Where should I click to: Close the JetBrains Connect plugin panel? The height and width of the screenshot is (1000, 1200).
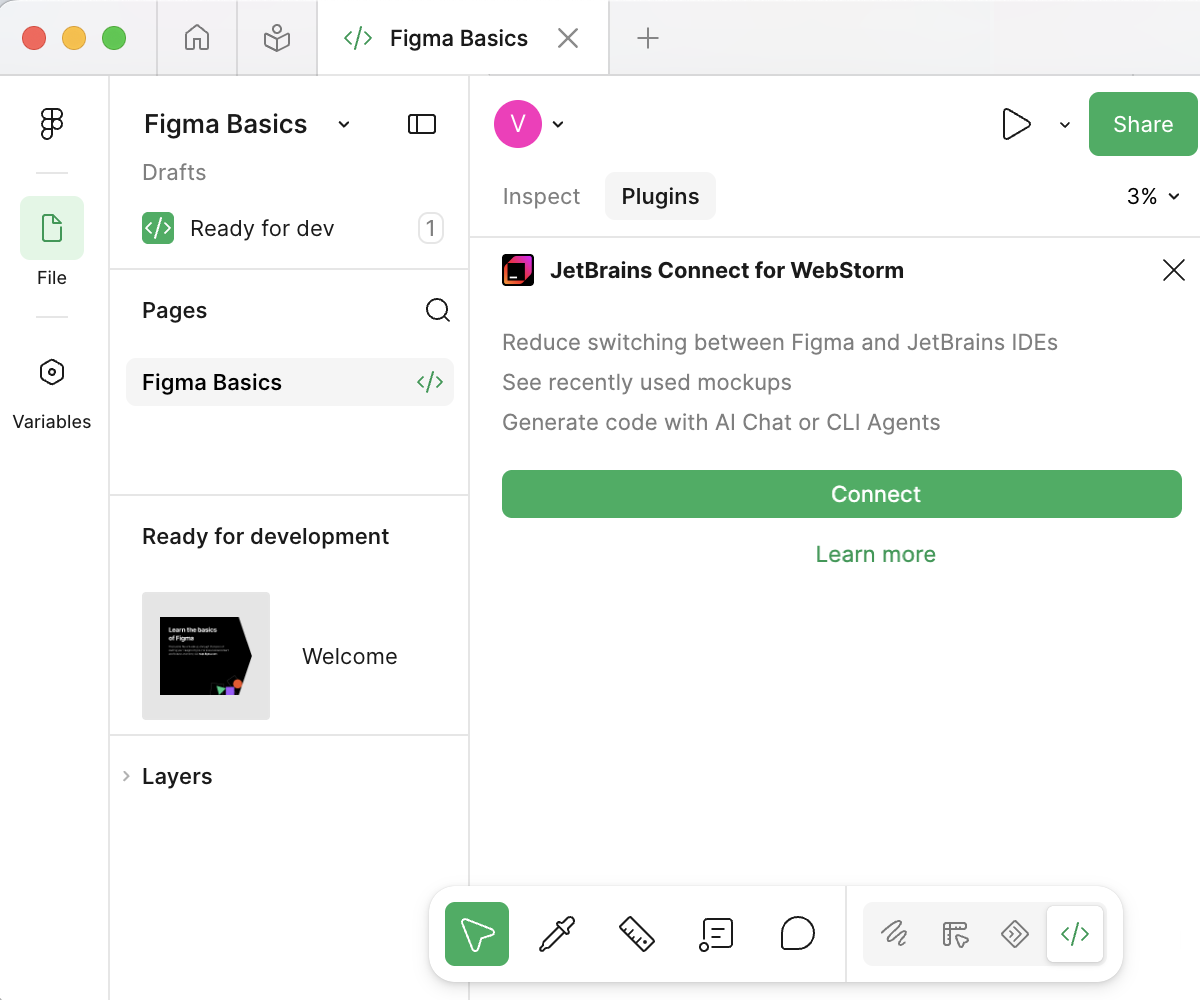(1174, 270)
